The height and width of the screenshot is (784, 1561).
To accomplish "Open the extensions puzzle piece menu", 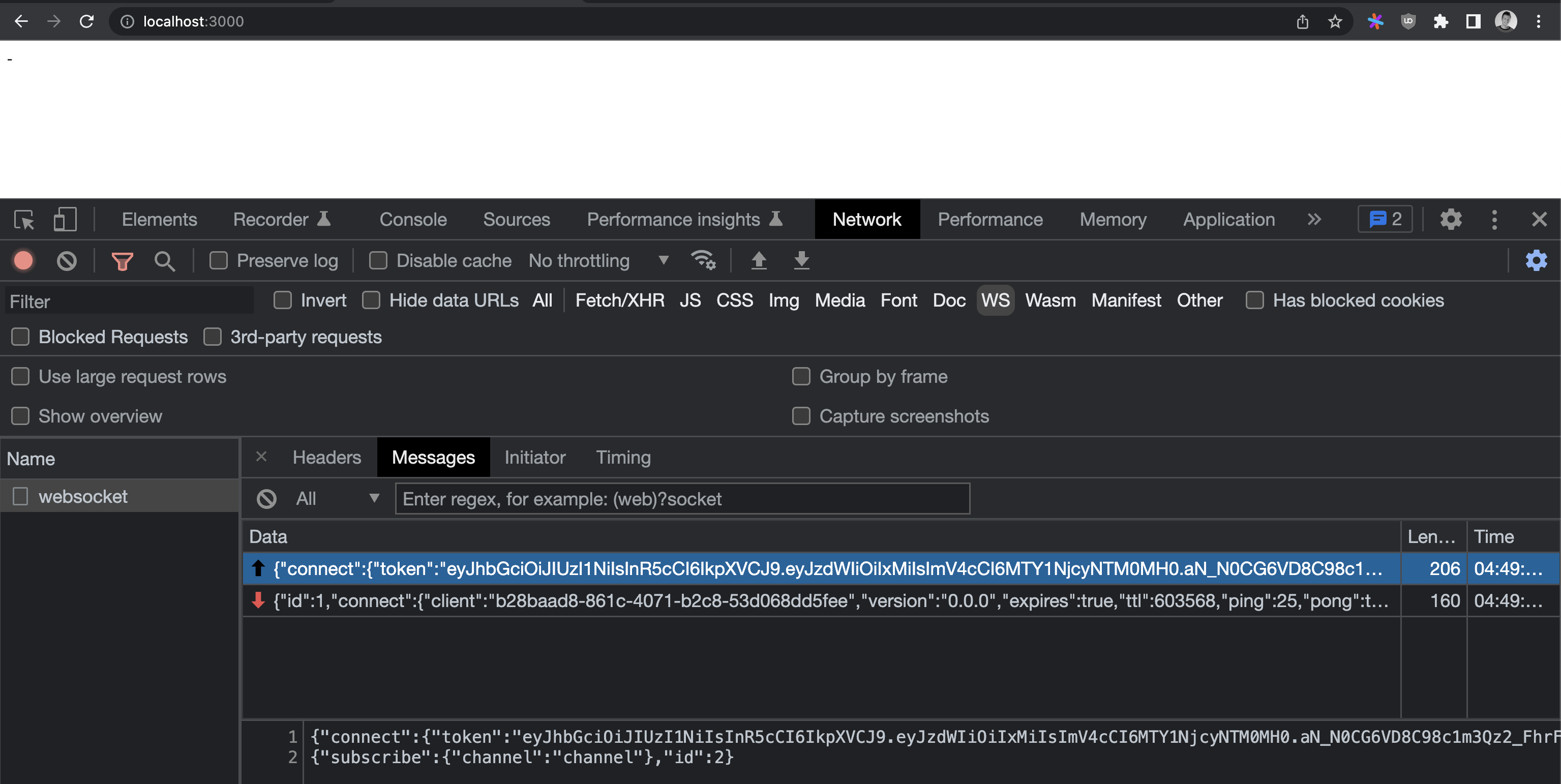I will pos(1441,22).
